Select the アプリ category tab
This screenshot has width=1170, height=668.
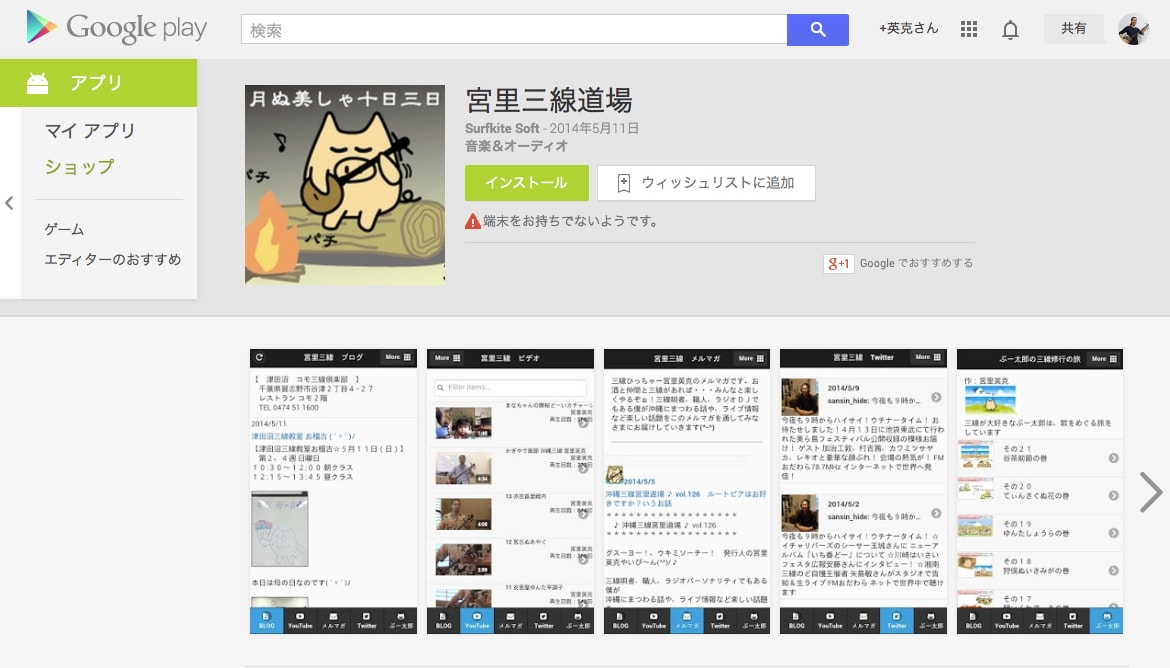pos(98,83)
